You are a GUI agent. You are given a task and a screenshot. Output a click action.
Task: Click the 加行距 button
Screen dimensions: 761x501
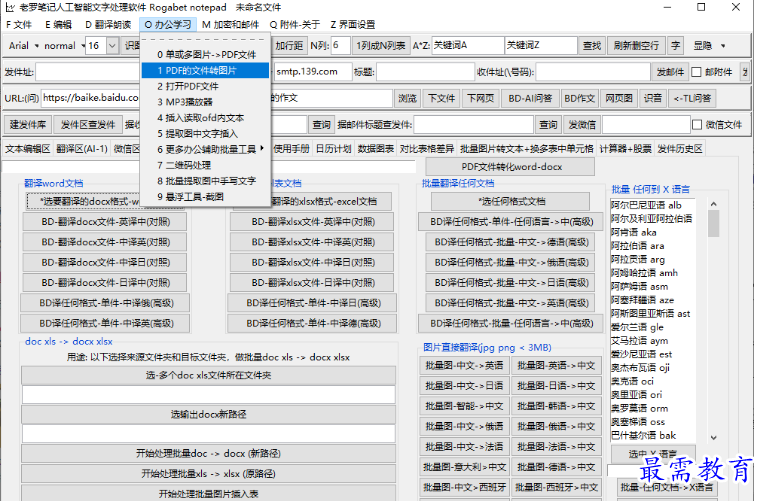coord(289,46)
